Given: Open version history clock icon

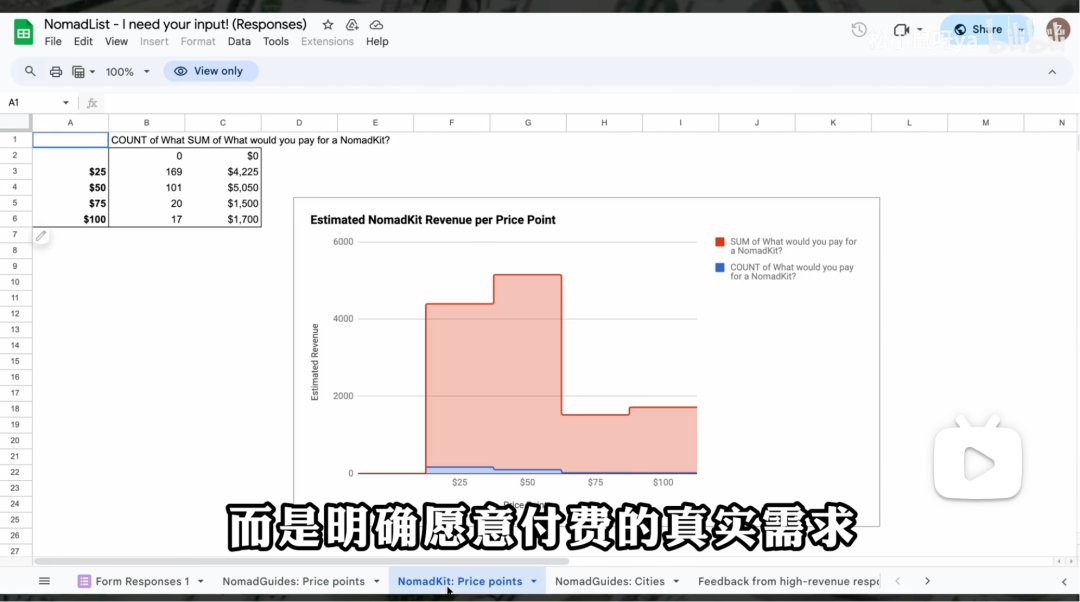Looking at the screenshot, I should pos(859,30).
